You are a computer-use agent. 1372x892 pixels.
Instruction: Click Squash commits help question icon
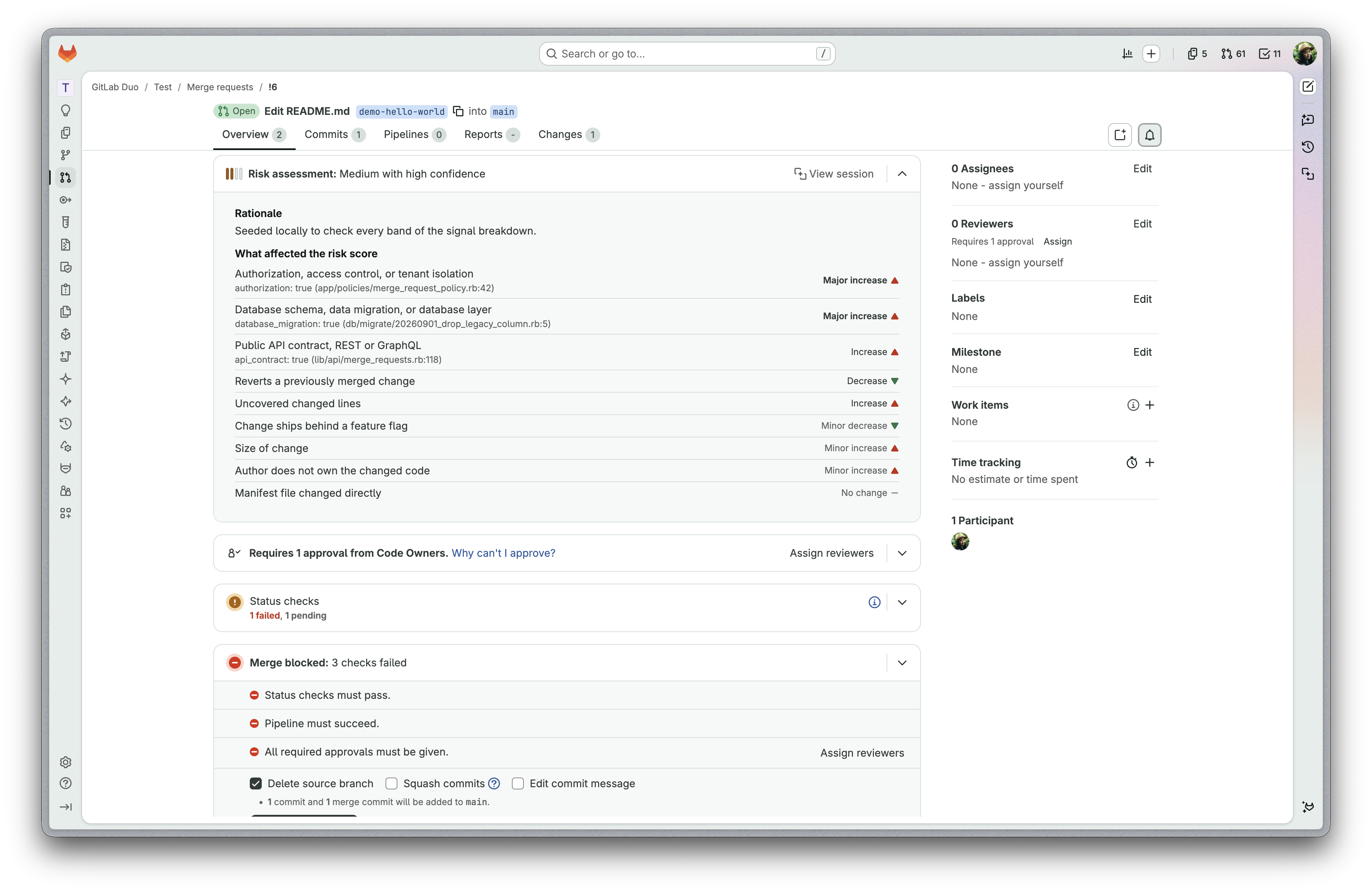(494, 783)
